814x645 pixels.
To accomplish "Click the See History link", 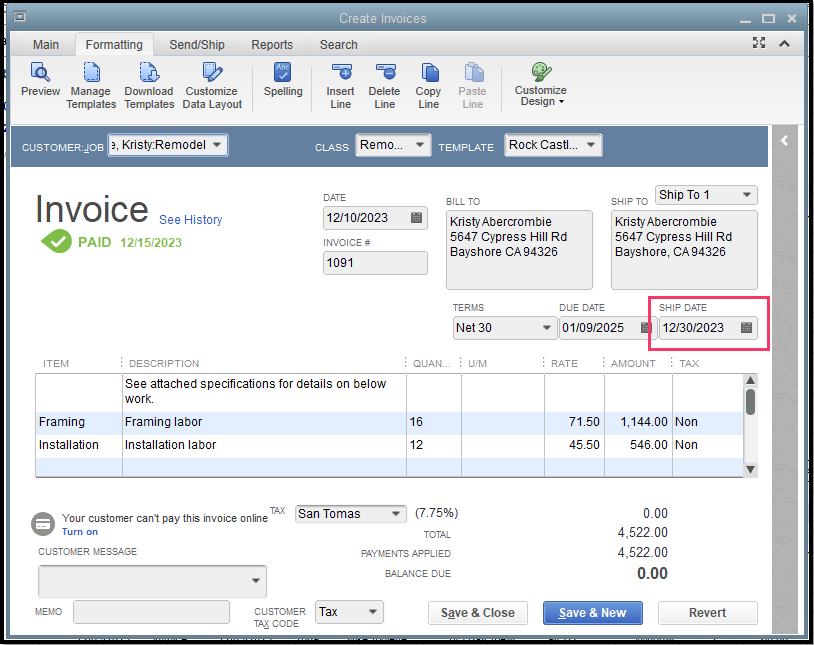I will 190,220.
